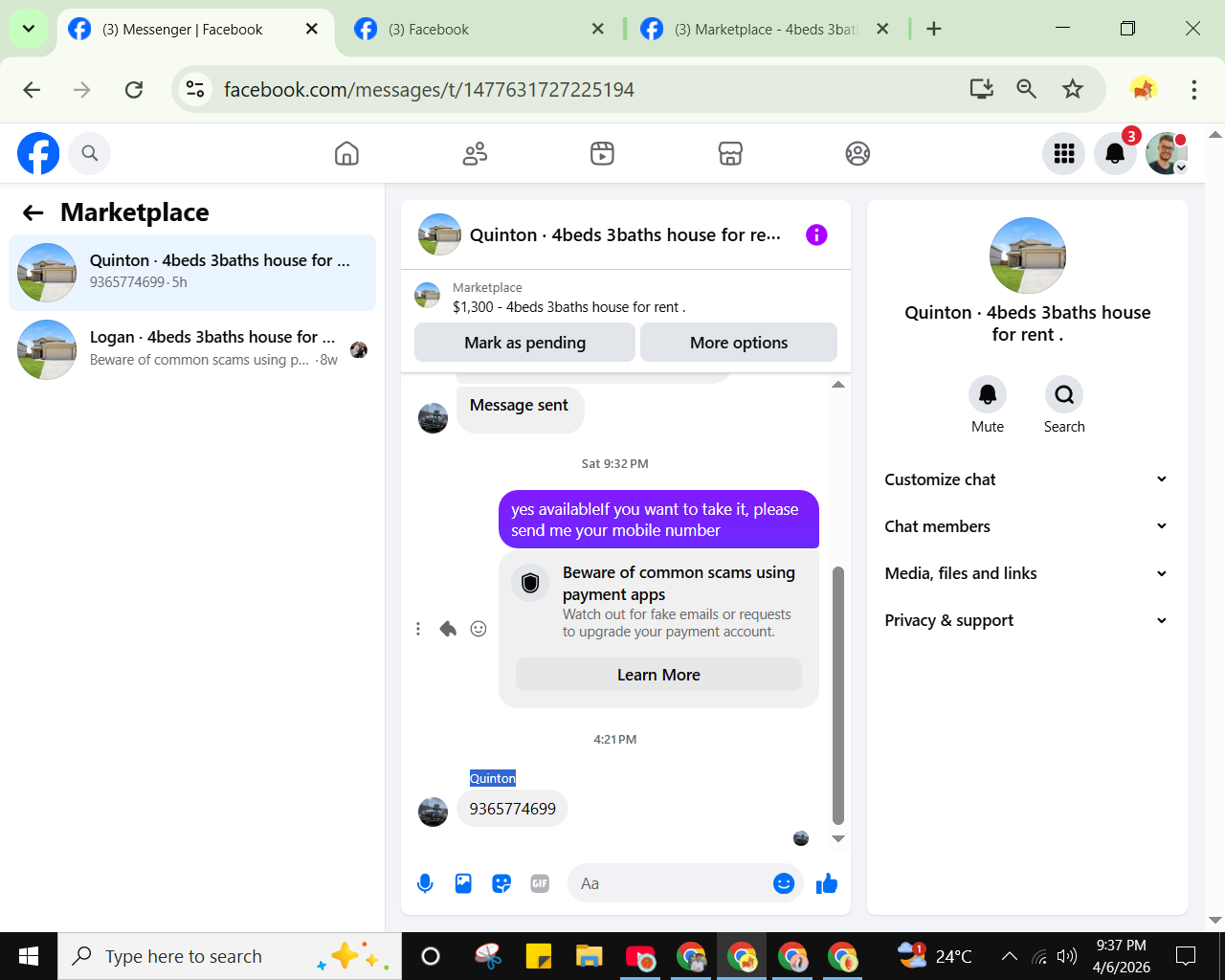This screenshot has width=1225, height=980.
Task: Choose a GIF from the GIF icon
Action: [x=540, y=884]
